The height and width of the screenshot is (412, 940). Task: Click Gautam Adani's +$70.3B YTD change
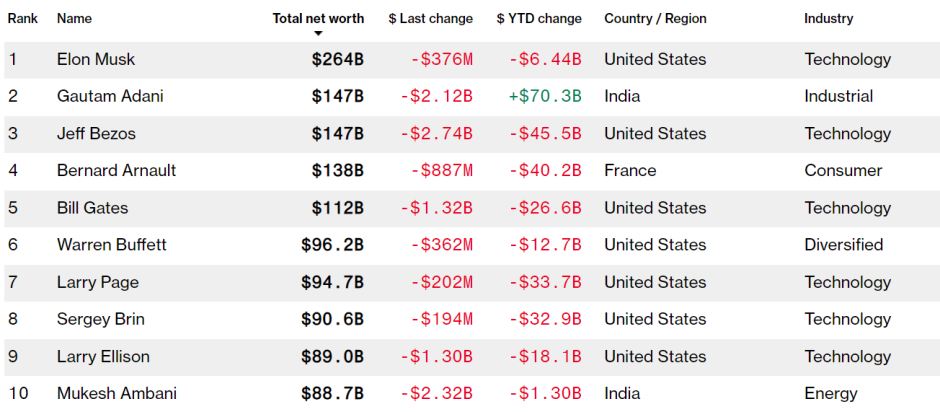(545, 97)
